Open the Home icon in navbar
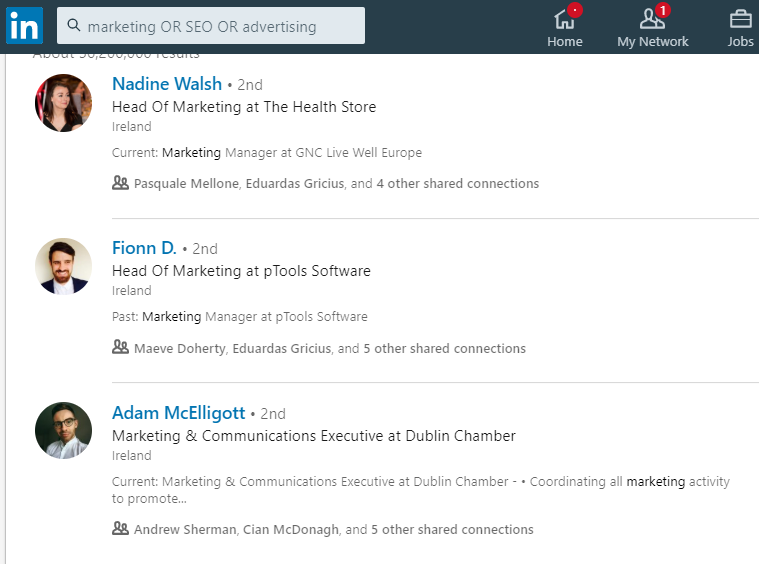This screenshot has height=564, width=759. click(564, 20)
